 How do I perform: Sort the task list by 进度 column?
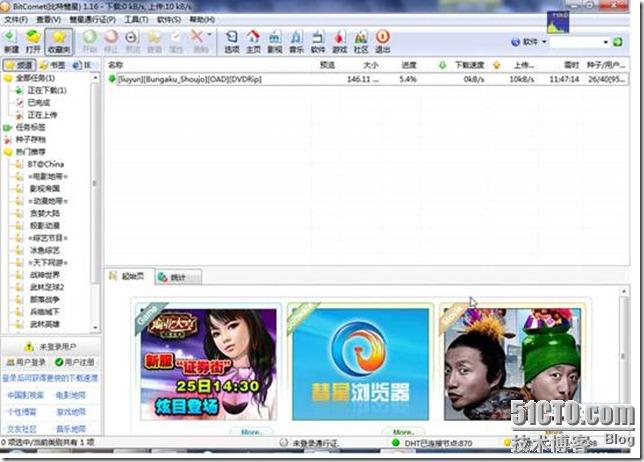pyautogui.click(x=407, y=65)
